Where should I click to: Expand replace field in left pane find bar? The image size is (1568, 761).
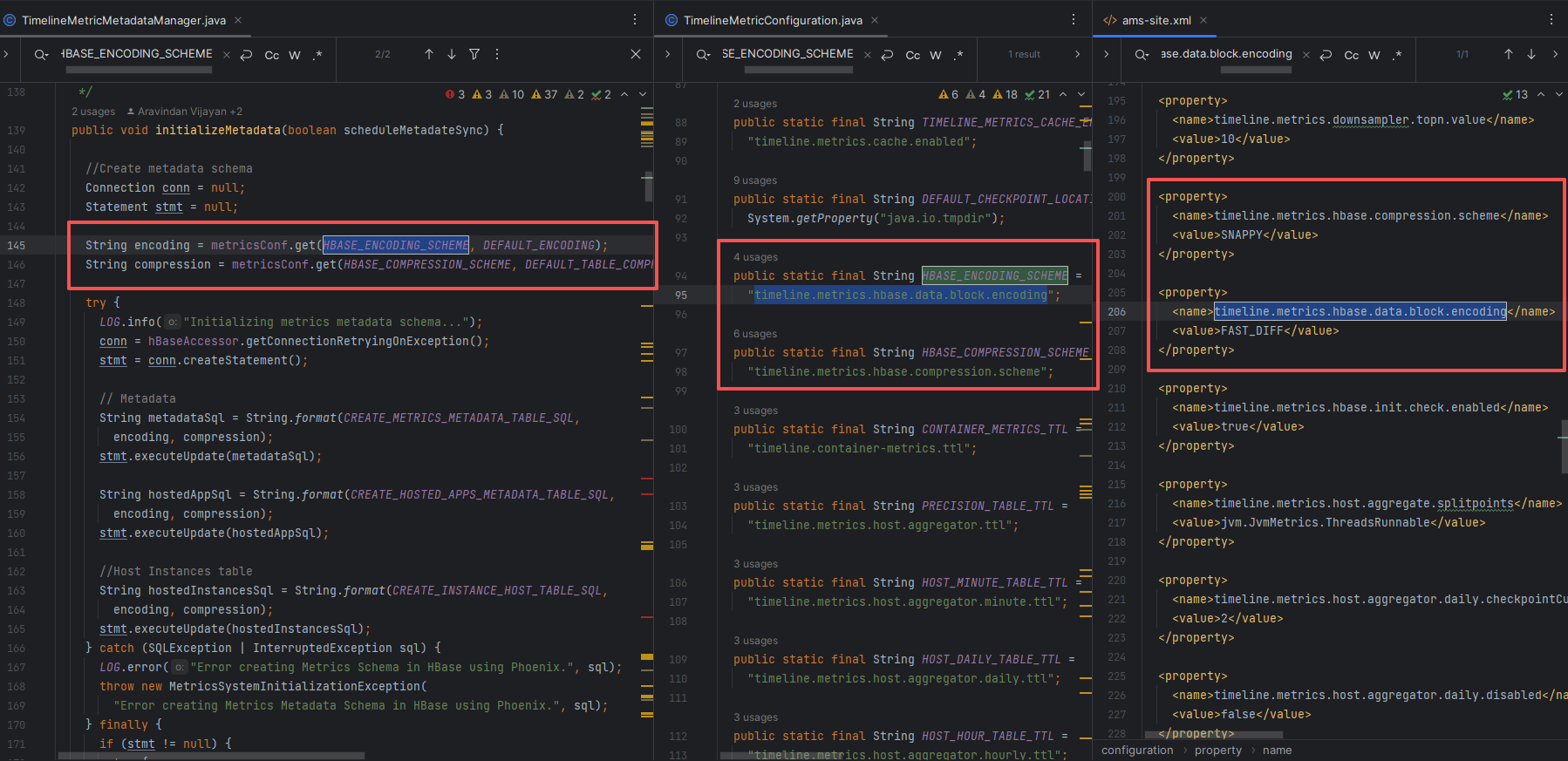[x=6, y=54]
